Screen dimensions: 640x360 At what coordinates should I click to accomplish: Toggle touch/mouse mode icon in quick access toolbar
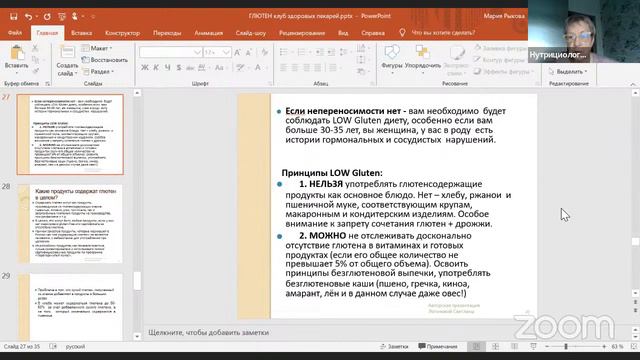click(x=75, y=16)
